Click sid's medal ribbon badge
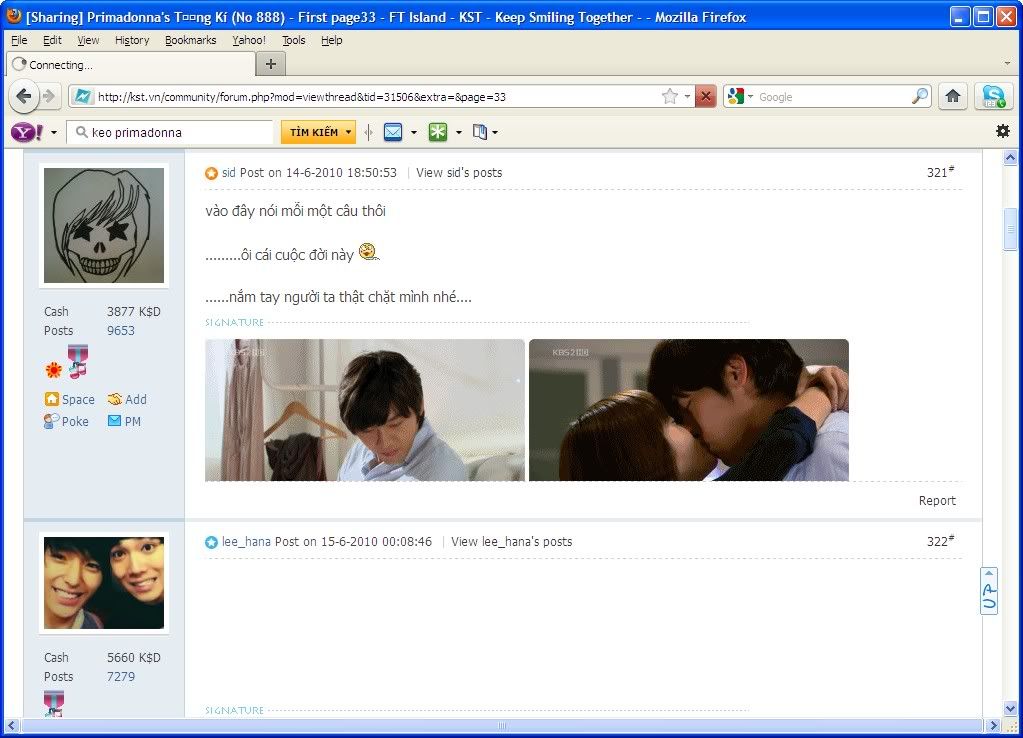1023x738 pixels. (78, 361)
